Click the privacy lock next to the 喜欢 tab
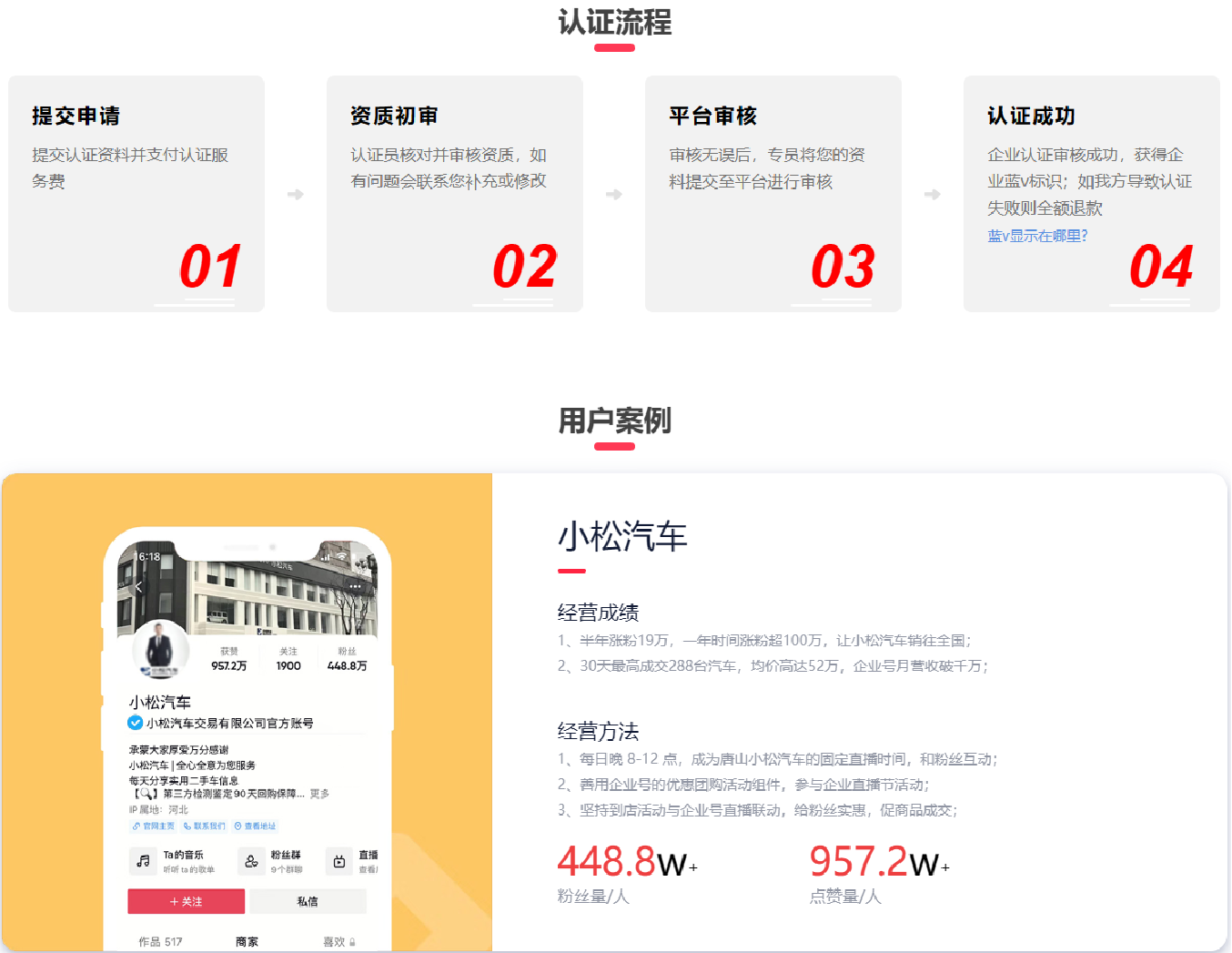The width and height of the screenshot is (1232, 953). [353, 940]
